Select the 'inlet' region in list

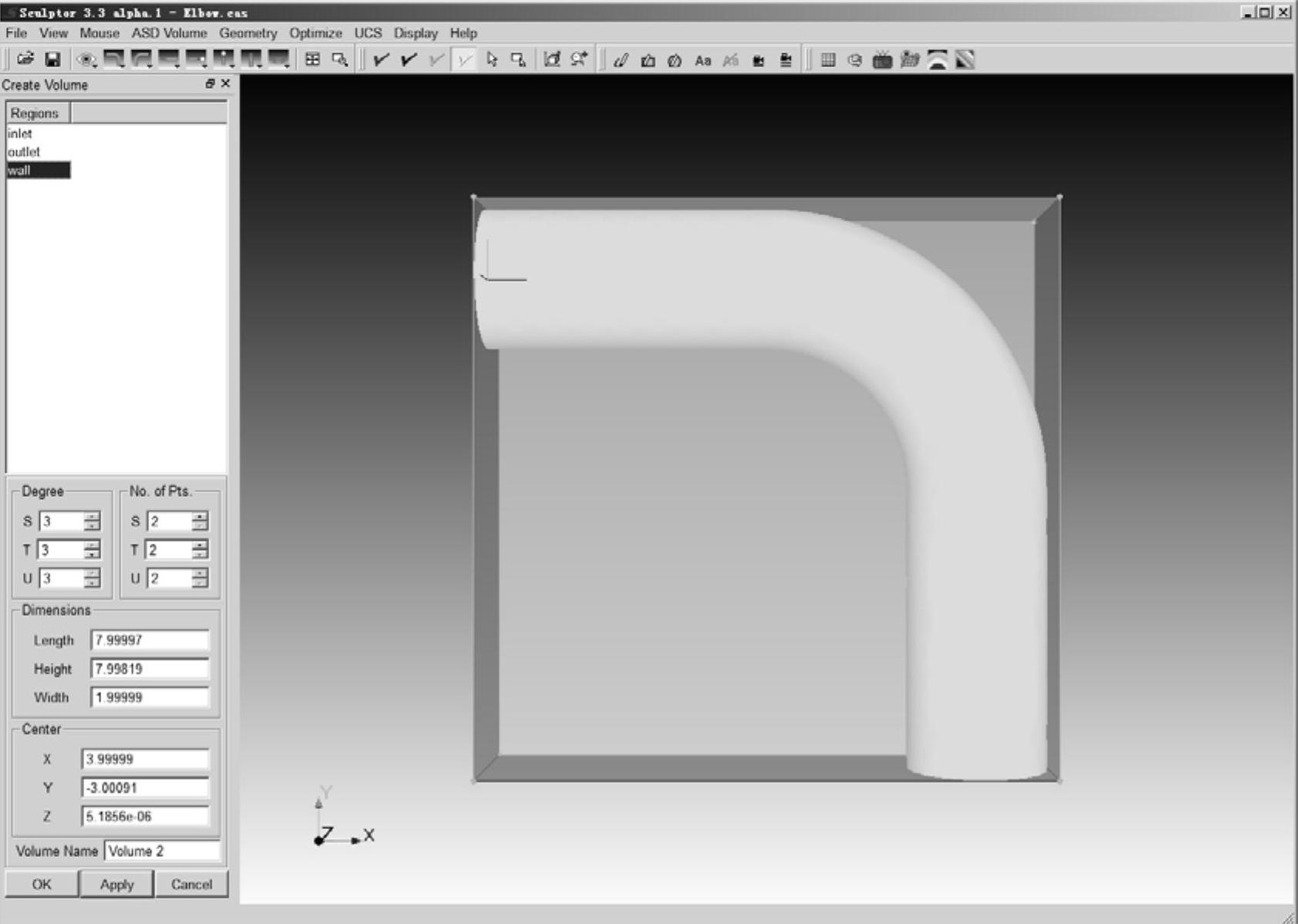20,133
